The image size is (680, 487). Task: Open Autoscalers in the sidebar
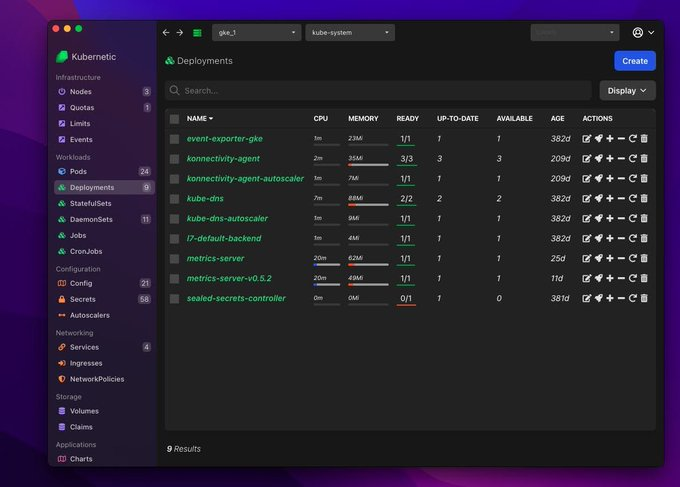click(x=104, y=315)
